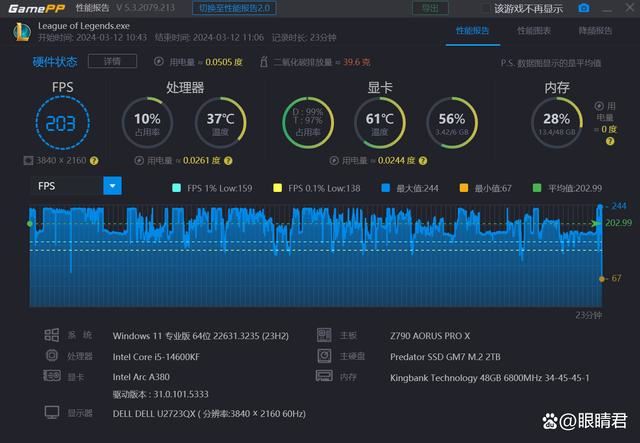This screenshot has width=640, height=443.
Task: Click the 39.6 克 carbon emission value
Action: coord(356,62)
